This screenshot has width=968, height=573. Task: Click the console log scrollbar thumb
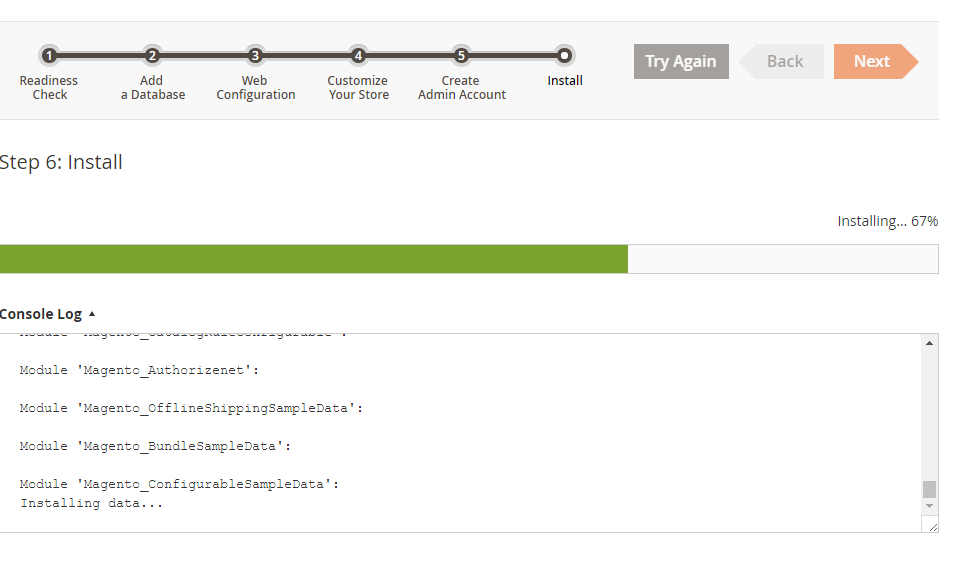tap(929, 489)
